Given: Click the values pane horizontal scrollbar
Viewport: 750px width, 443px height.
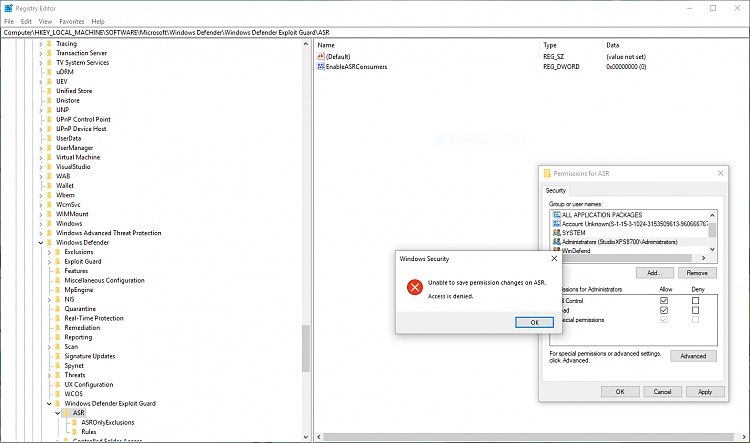Looking at the screenshot, I should tap(529, 437).
